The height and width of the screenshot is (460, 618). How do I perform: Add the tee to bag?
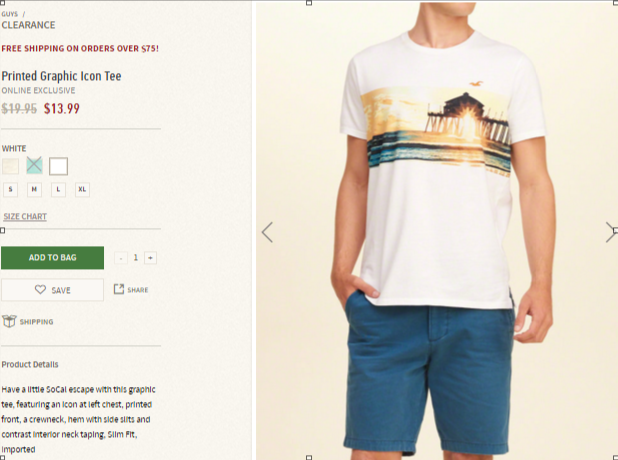[x=52, y=258]
